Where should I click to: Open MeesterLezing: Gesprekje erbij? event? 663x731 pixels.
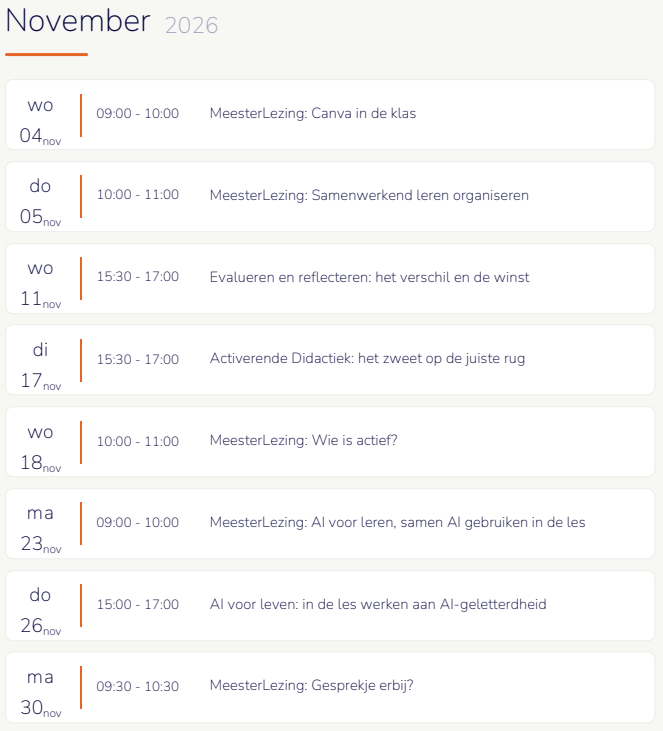coord(311,686)
